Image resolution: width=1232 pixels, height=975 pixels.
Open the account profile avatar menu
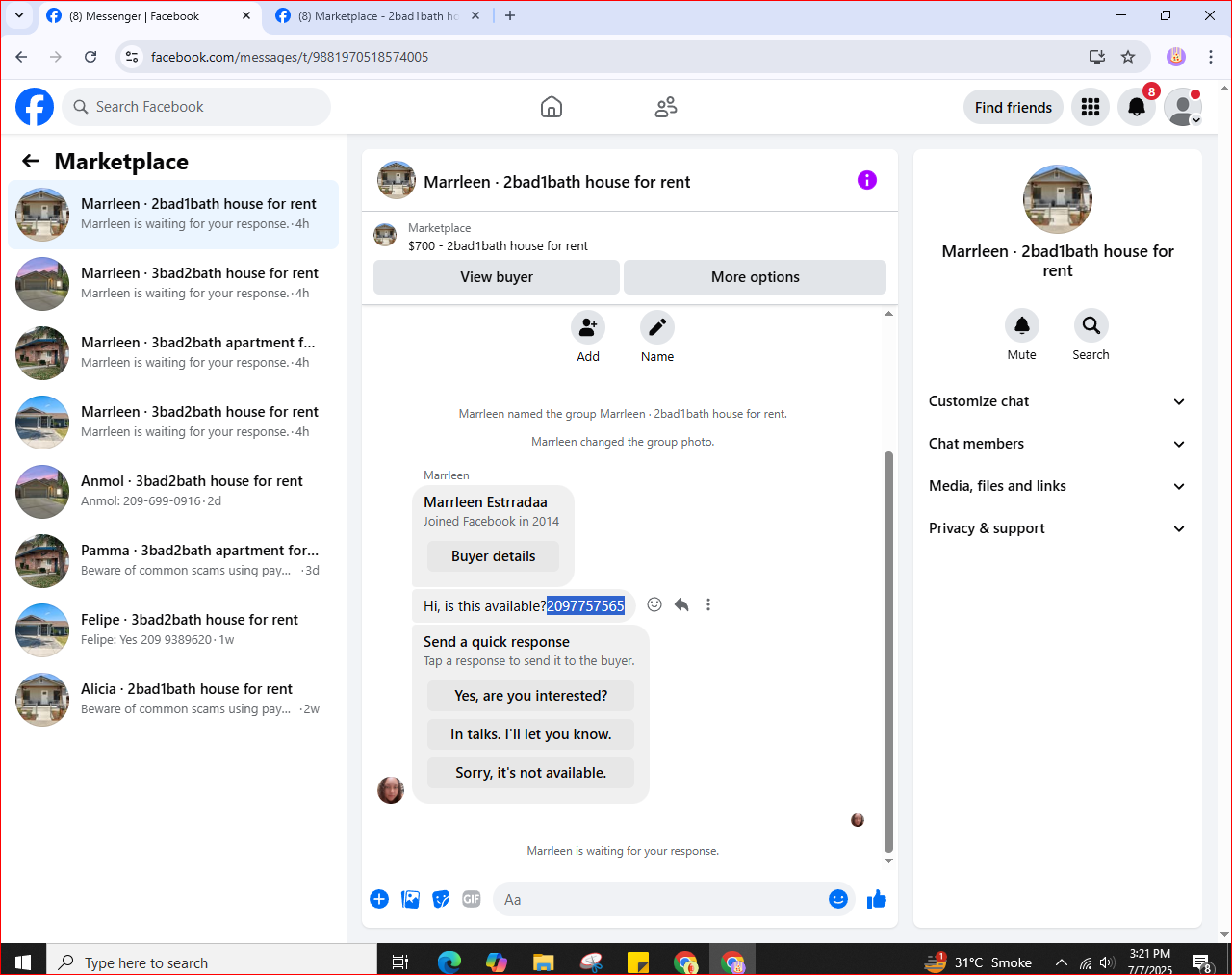(x=1183, y=107)
